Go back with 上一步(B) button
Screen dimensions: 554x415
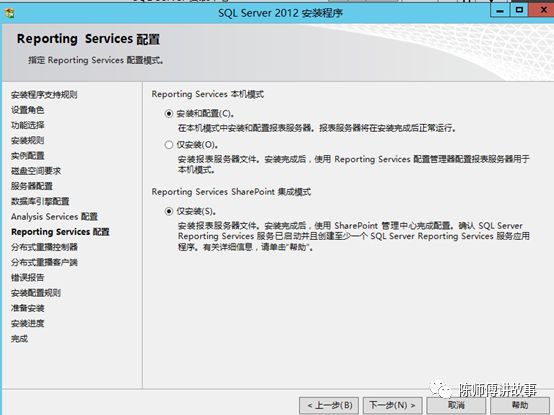[x=329, y=405]
